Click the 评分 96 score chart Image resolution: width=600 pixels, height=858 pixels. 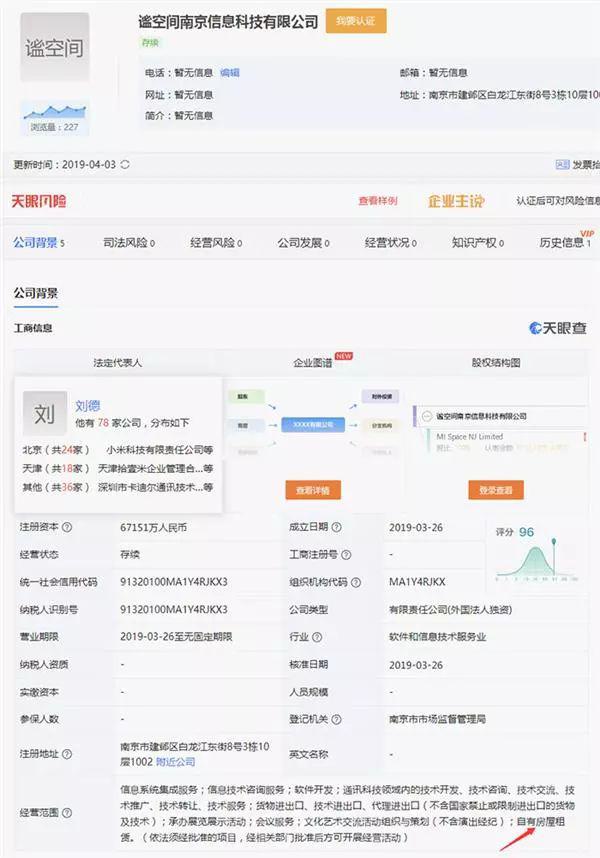536,554
